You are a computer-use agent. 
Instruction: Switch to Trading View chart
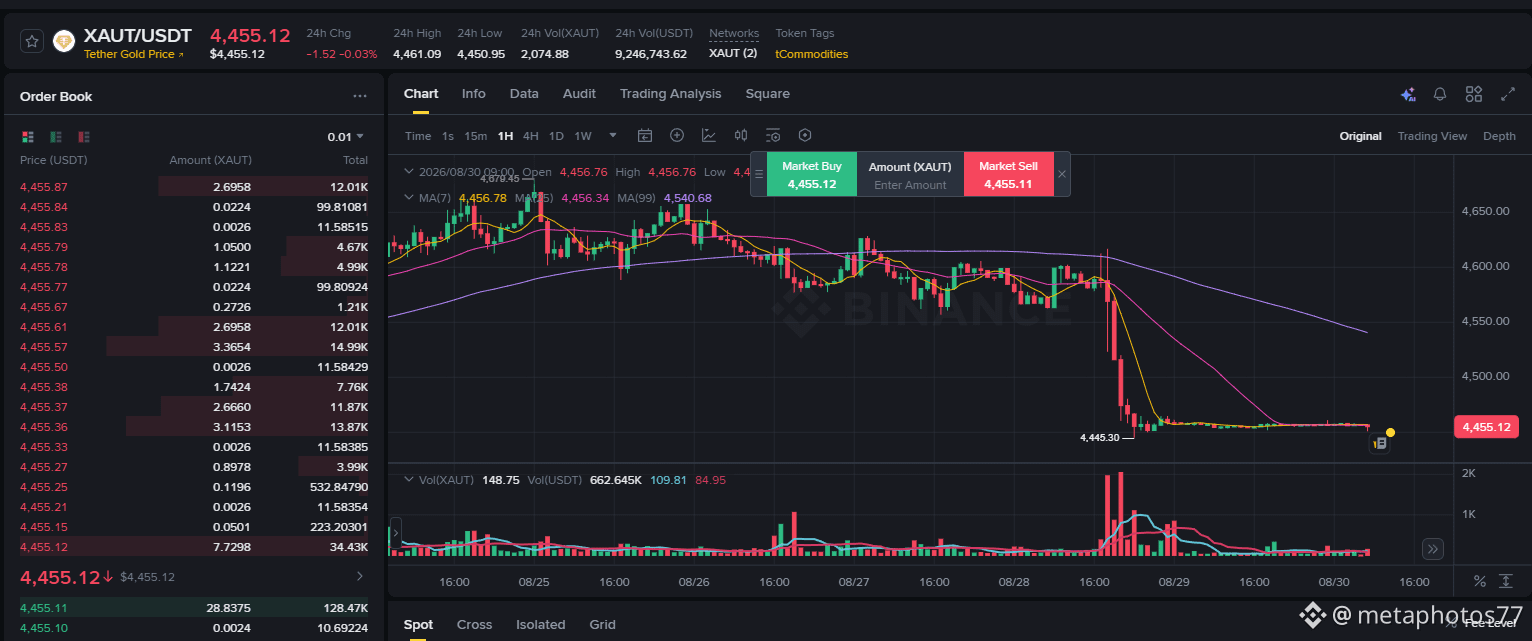click(x=1432, y=136)
